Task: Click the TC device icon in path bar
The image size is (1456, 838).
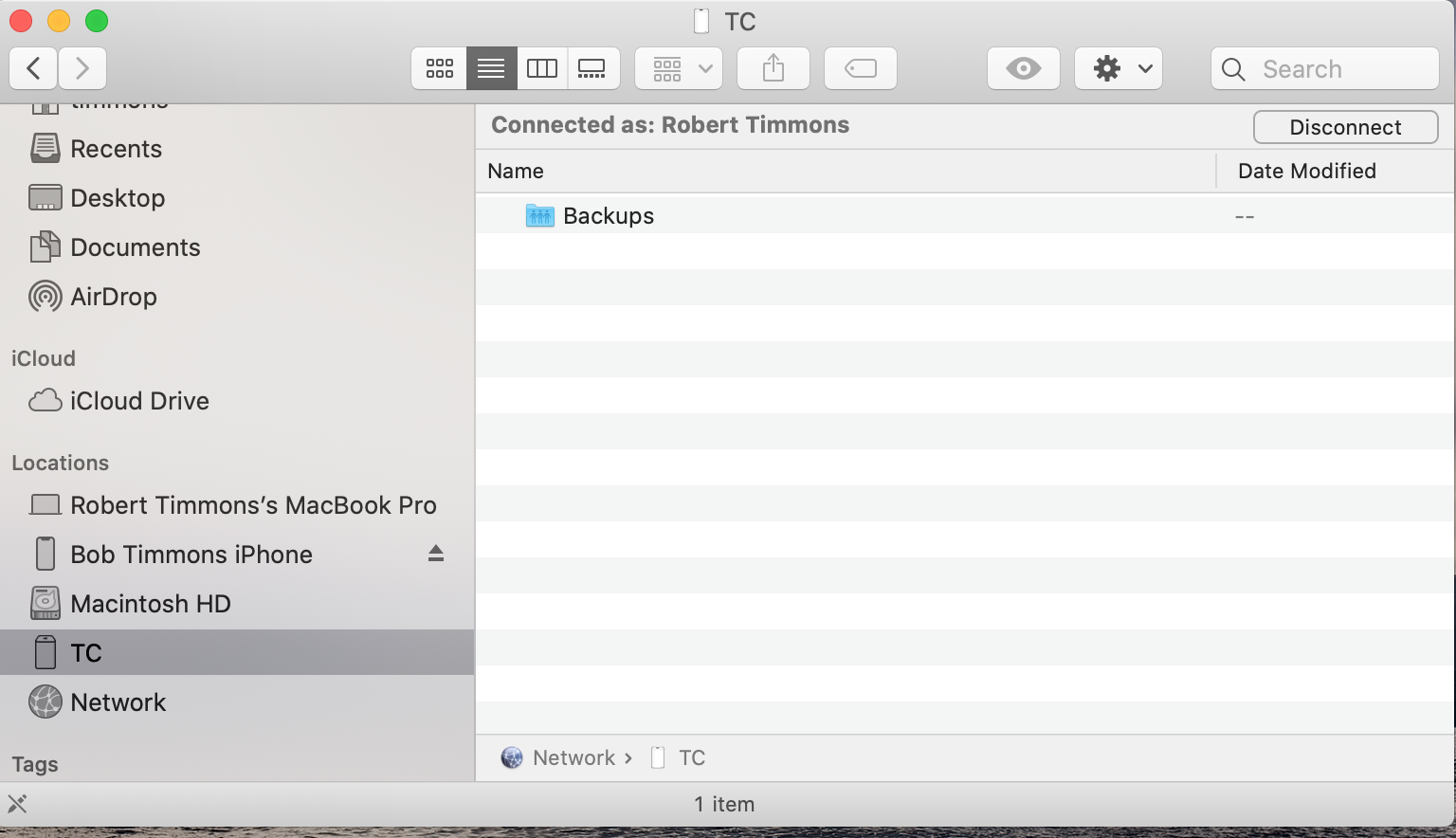Action: (658, 757)
